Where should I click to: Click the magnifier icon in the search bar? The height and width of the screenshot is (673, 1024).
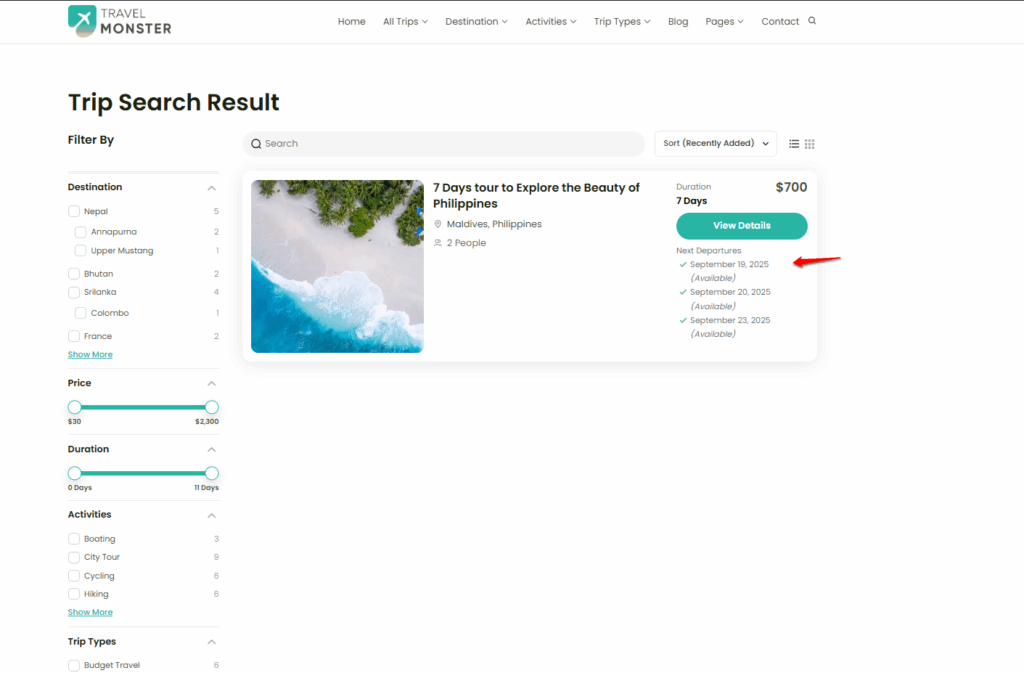click(x=256, y=144)
